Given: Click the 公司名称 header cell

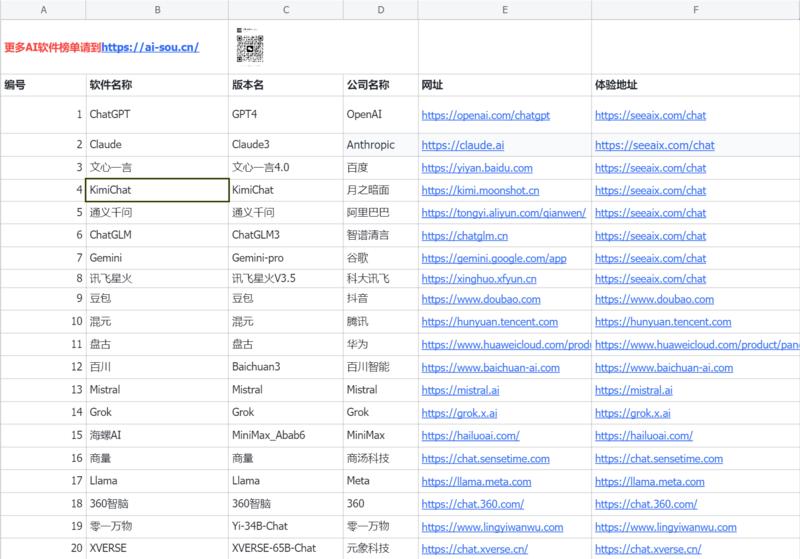Looking at the screenshot, I should (368, 85).
